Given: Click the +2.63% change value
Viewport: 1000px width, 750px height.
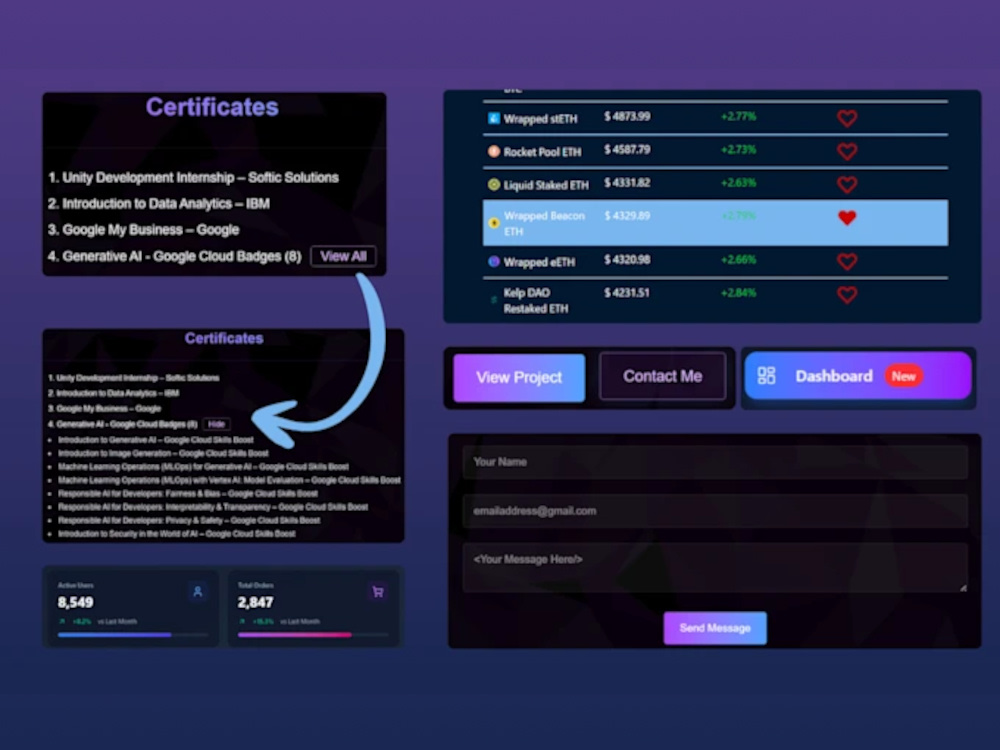Looking at the screenshot, I should pyautogui.click(x=738, y=182).
